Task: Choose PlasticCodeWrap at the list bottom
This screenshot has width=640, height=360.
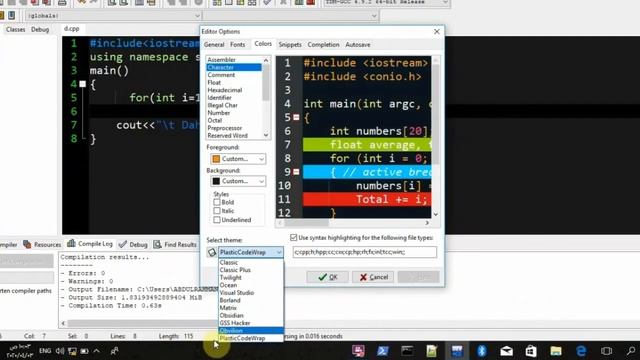Action: click(251, 338)
